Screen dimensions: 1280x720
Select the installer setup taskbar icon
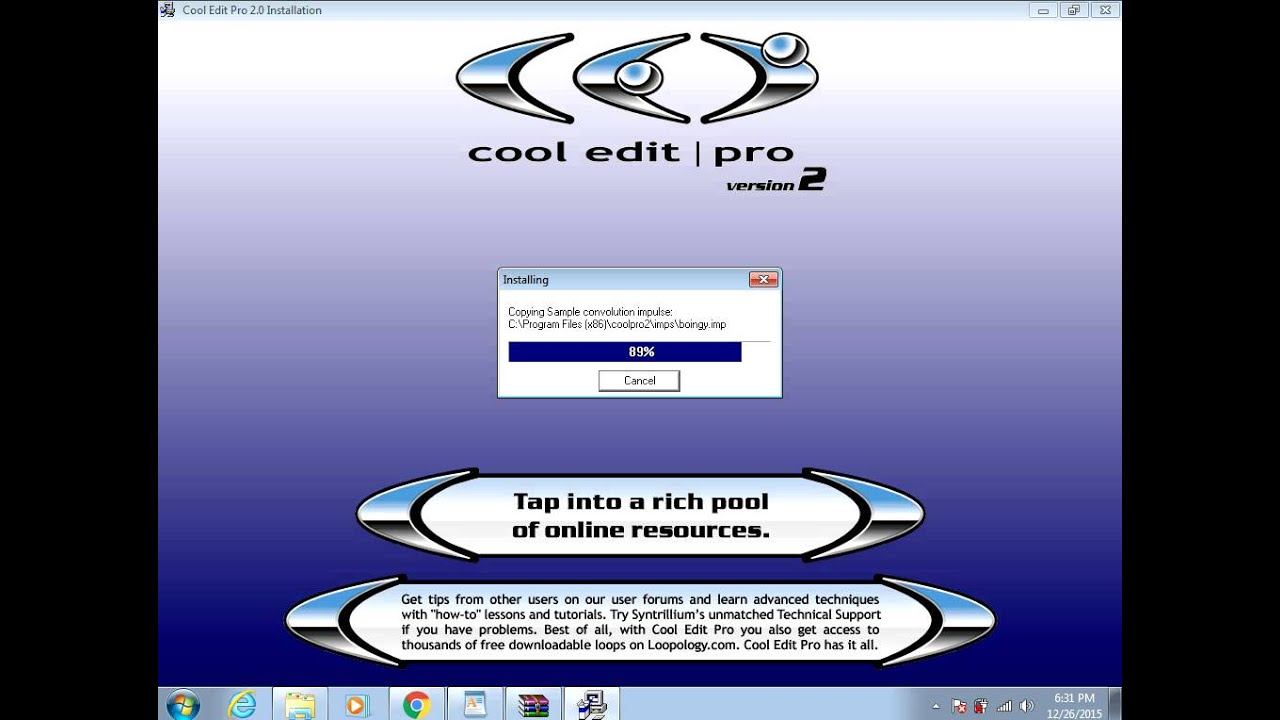591,705
